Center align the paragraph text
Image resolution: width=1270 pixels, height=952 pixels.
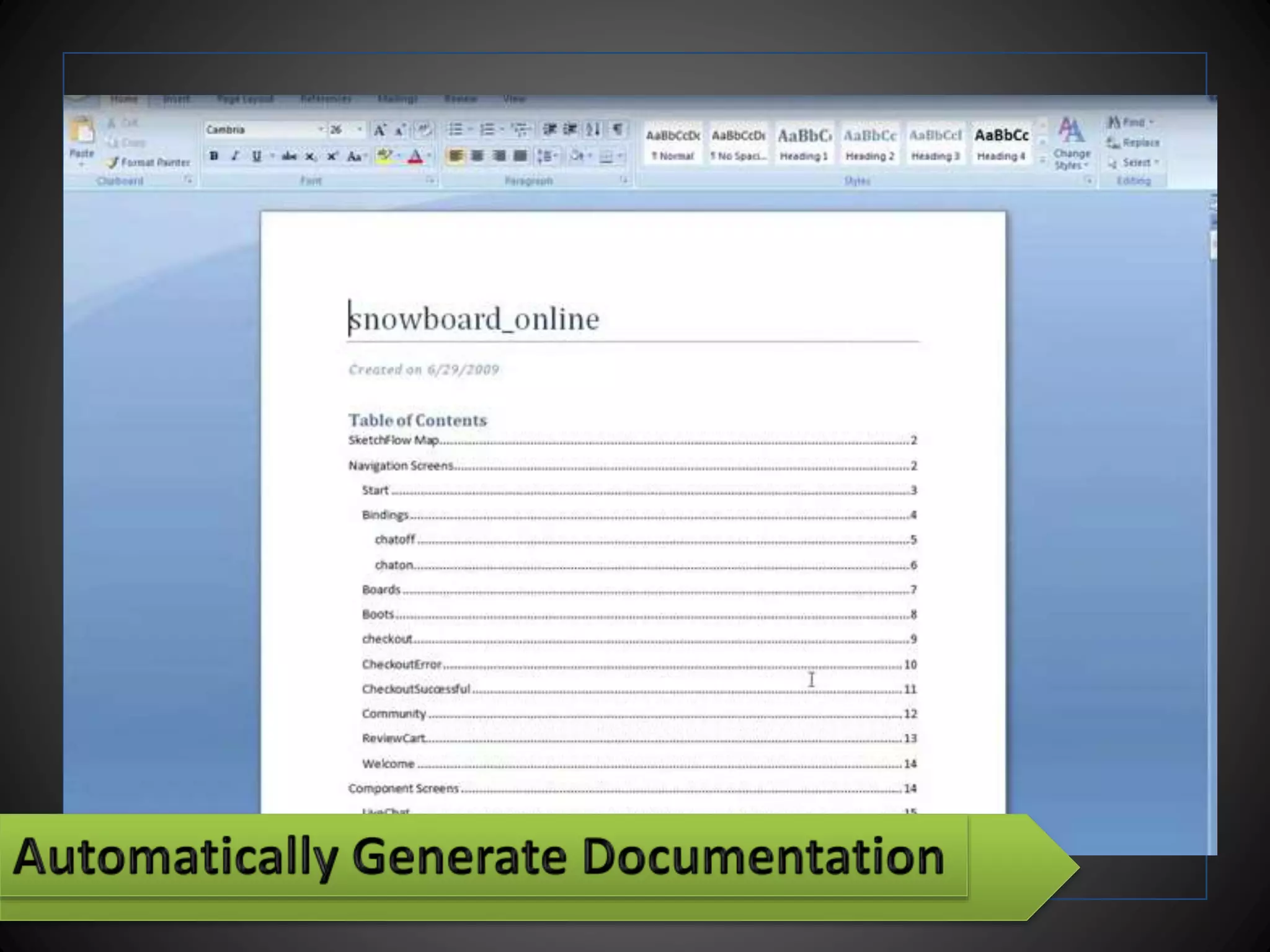[477, 156]
